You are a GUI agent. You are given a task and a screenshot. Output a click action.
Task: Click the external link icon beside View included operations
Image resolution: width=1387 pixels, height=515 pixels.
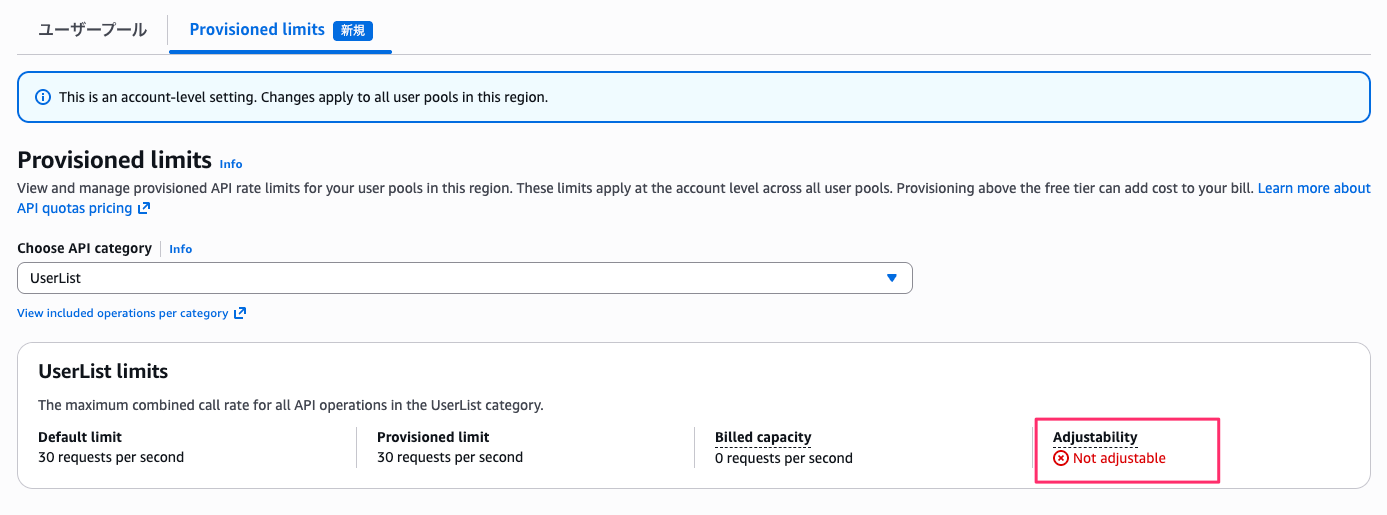click(x=240, y=313)
